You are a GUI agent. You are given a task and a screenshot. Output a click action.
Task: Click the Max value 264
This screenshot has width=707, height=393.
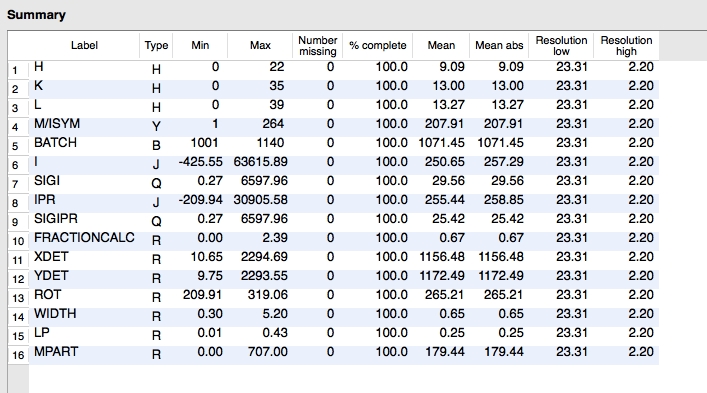coord(273,124)
